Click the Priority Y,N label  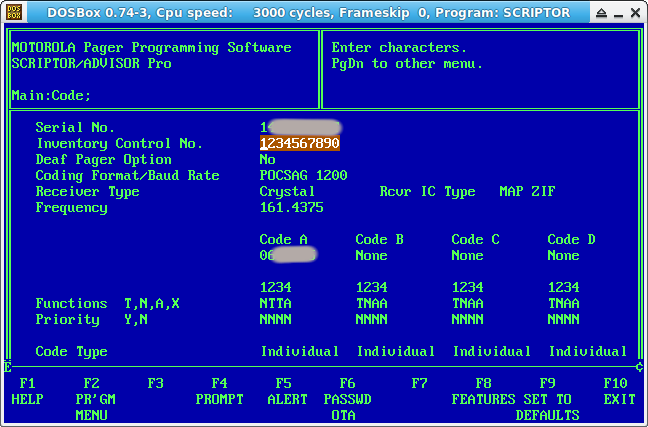(x=91, y=320)
